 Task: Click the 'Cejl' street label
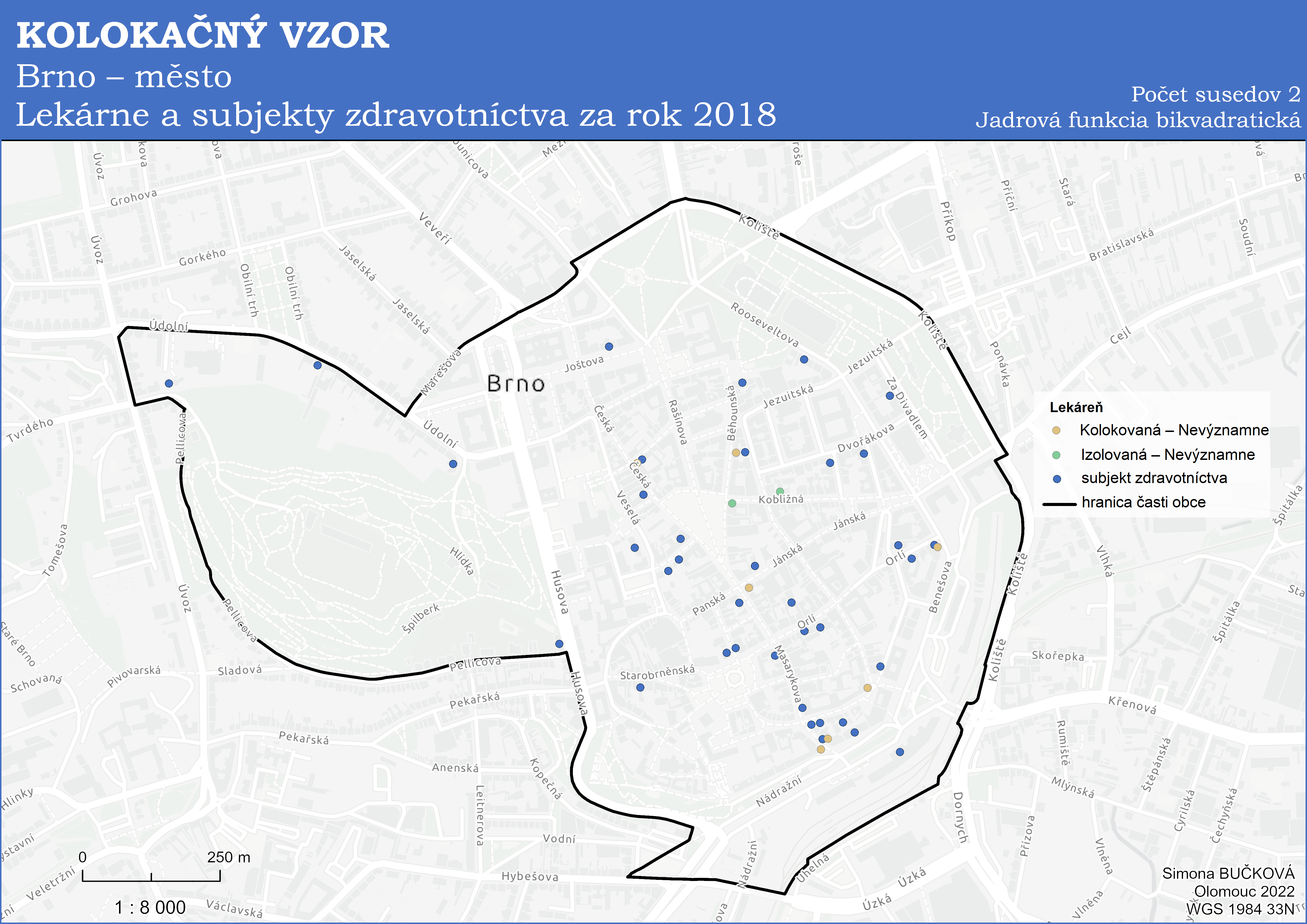click(x=1120, y=336)
